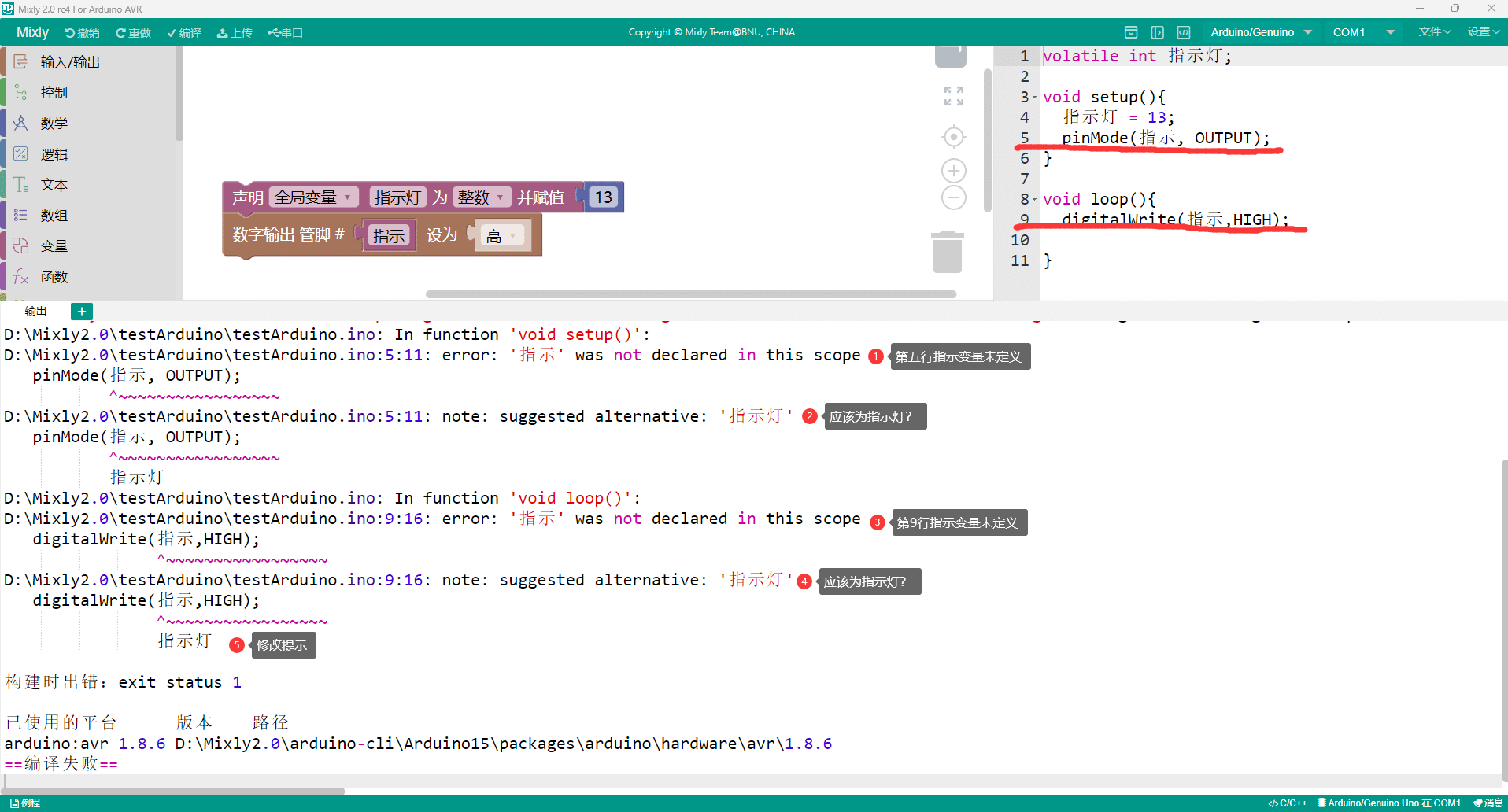Click the 例程 examples button in status bar
The image size is (1508, 812).
coord(25,803)
